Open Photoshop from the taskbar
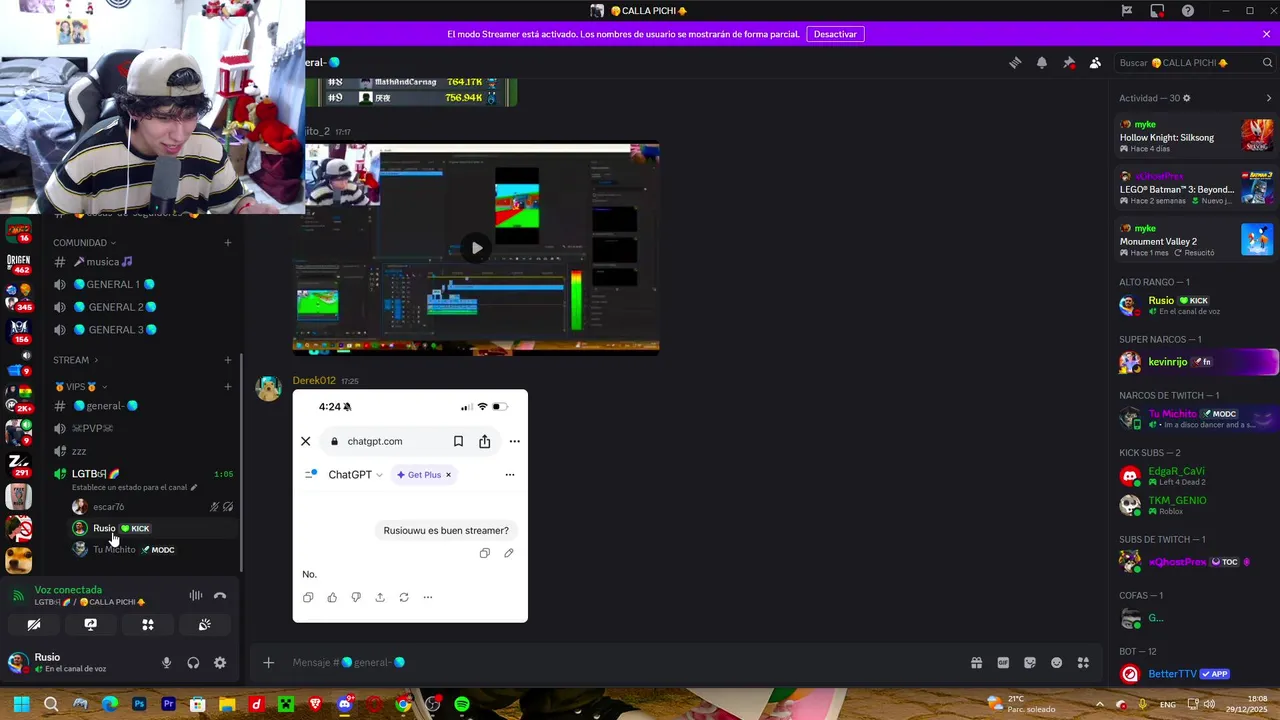1280x720 pixels. tap(139, 704)
